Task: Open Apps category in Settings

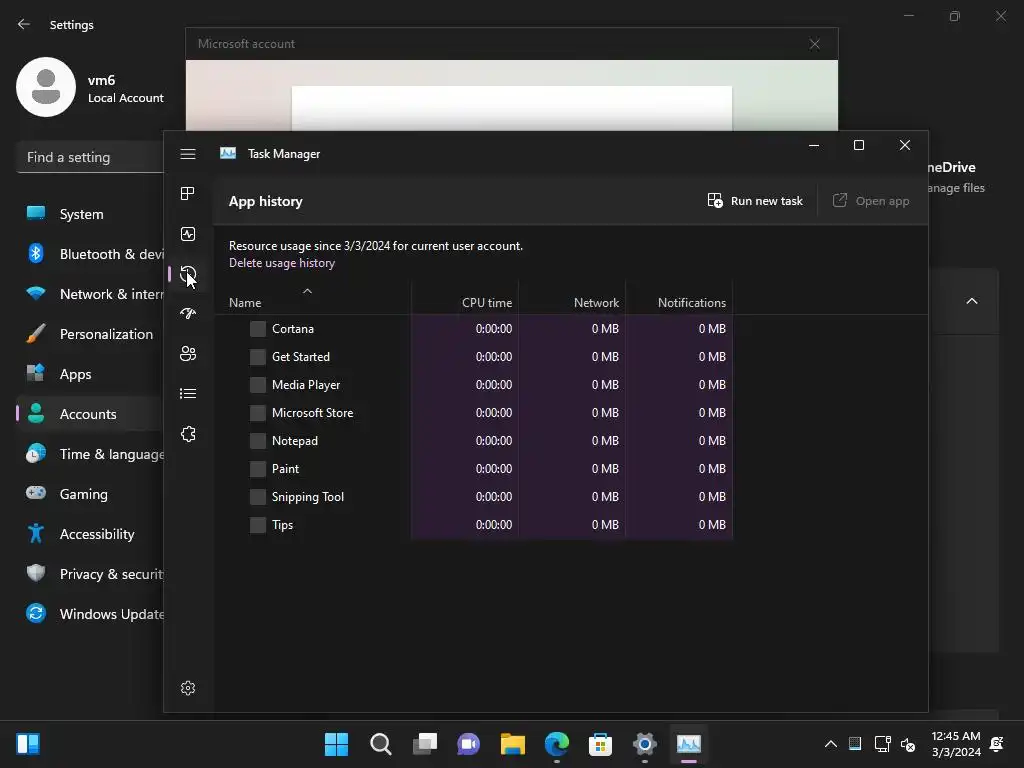Action: pos(90,374)
